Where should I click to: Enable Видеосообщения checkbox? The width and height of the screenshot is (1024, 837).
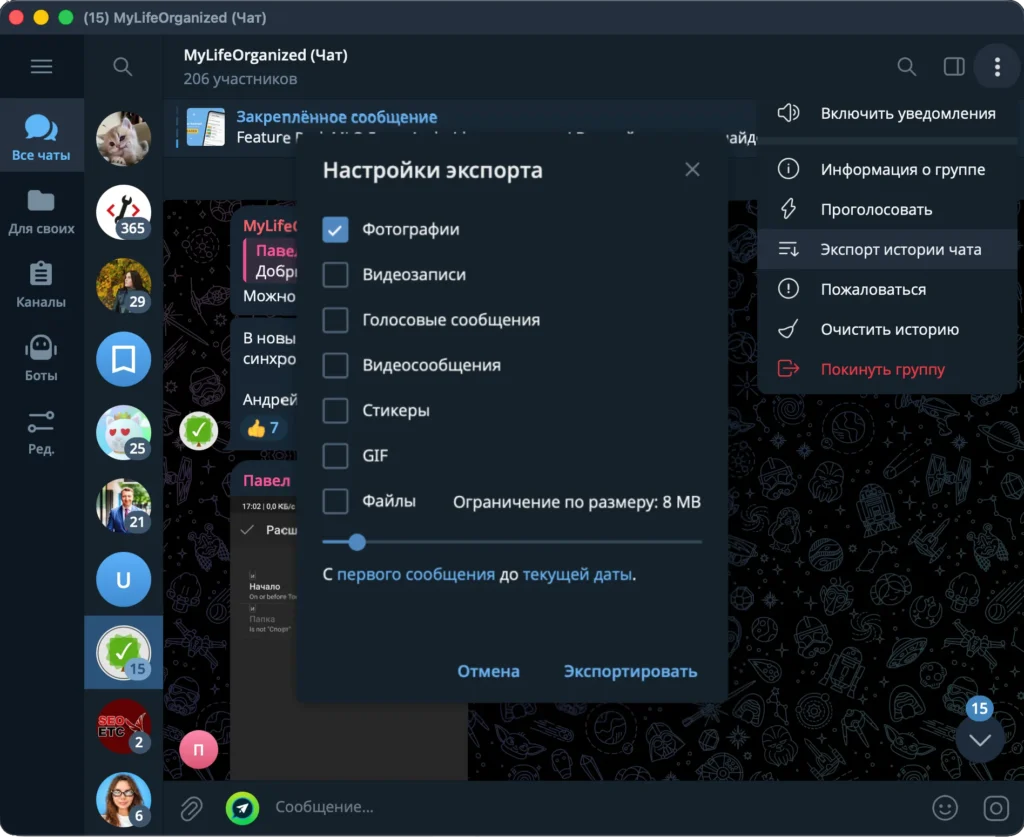coord(335,365)
